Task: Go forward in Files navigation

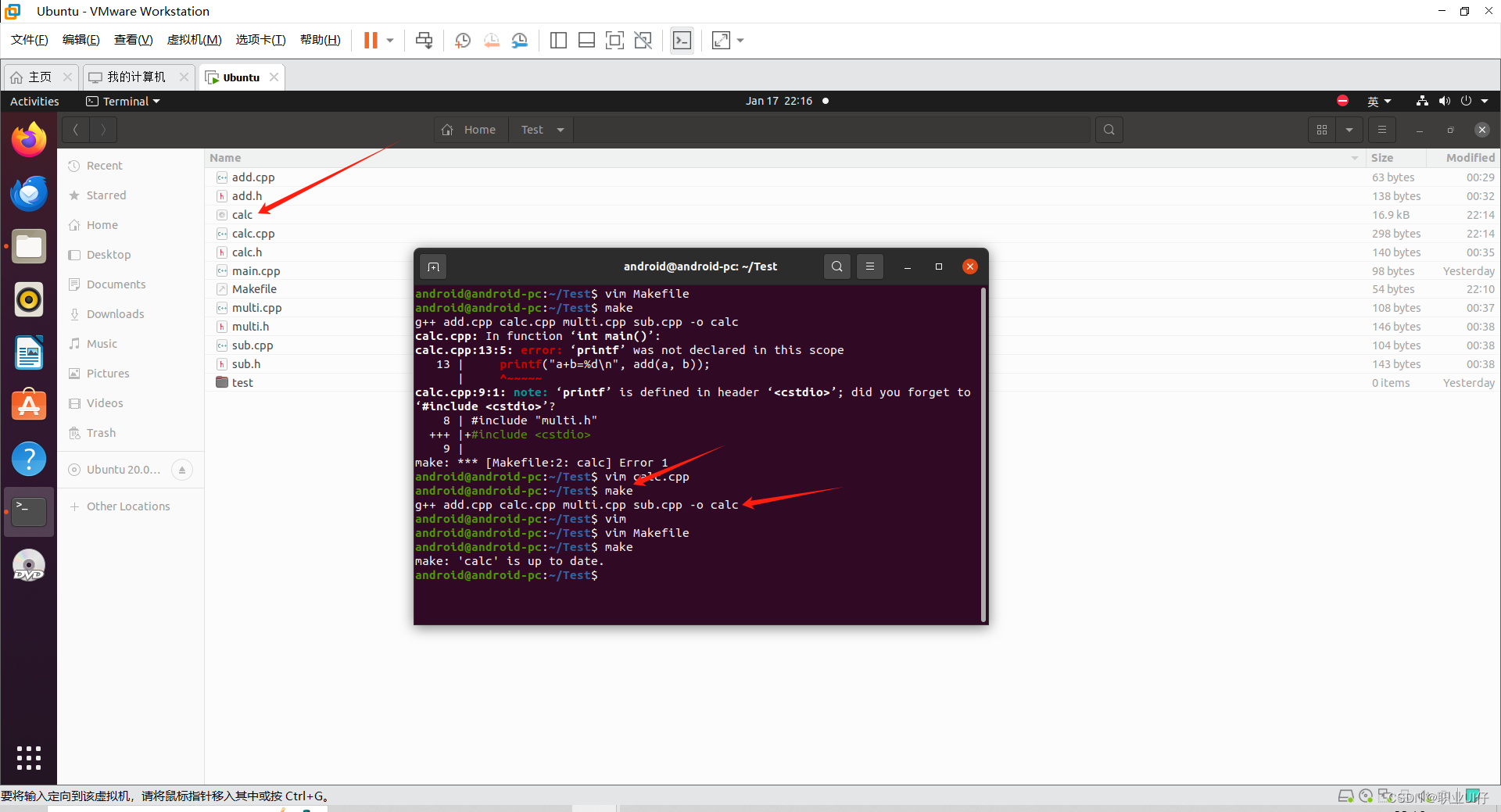Action: tap(103, 130)
